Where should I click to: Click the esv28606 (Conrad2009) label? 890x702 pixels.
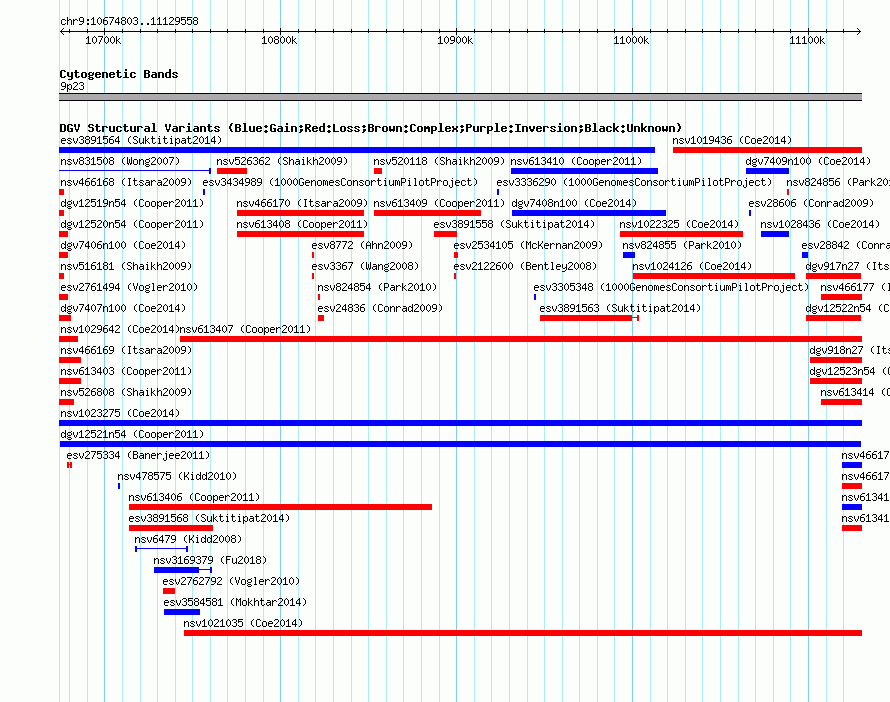811,203
